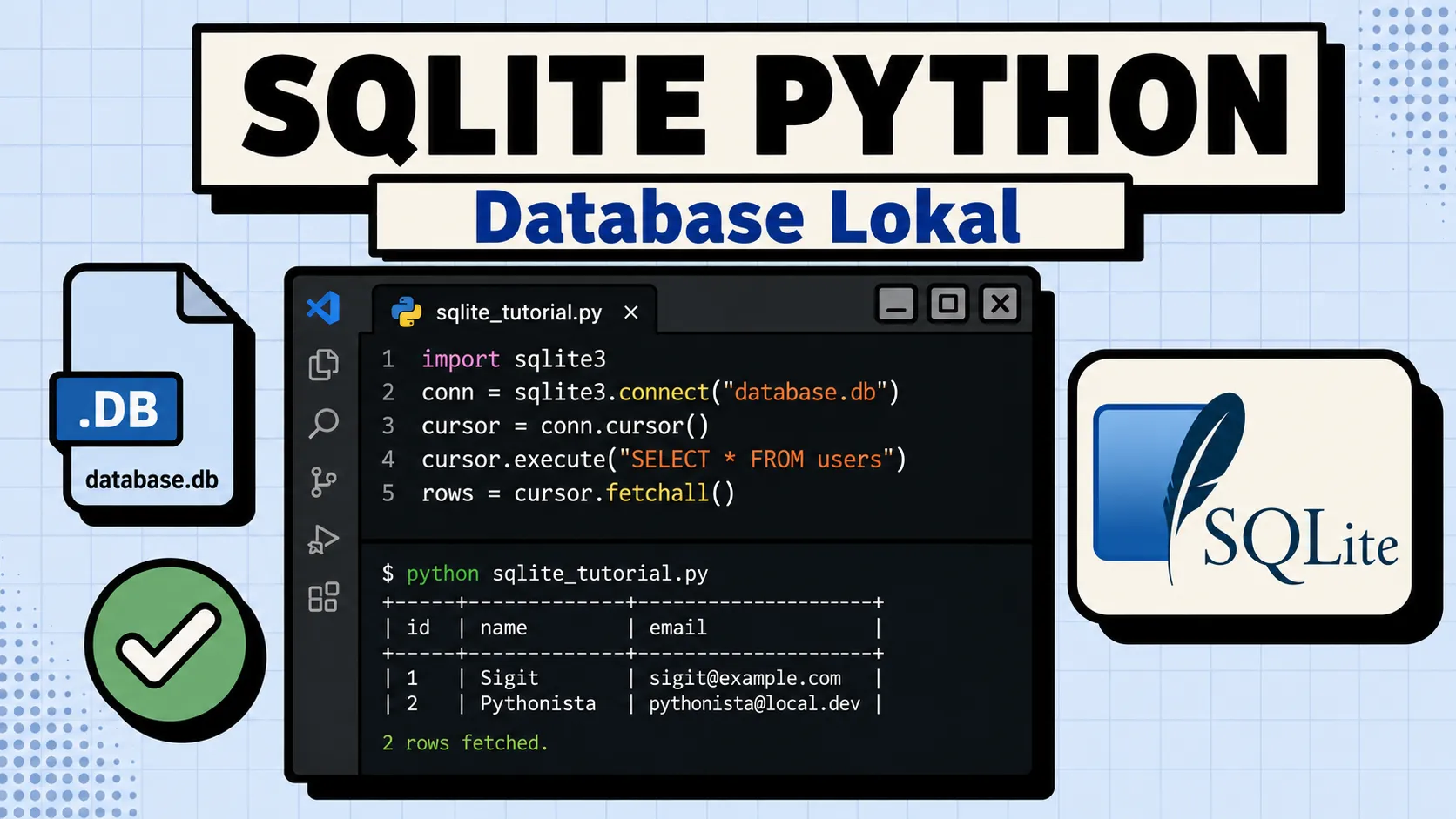Click the 'name' column header
1456x819 pixels.
click(503, 628)
